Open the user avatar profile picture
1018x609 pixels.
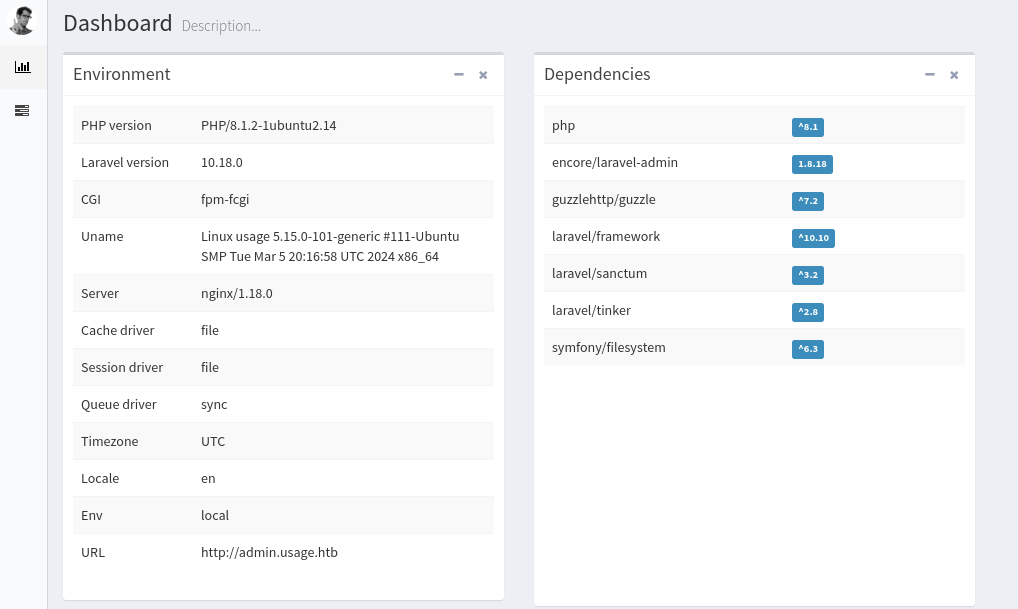click(22, 21)
